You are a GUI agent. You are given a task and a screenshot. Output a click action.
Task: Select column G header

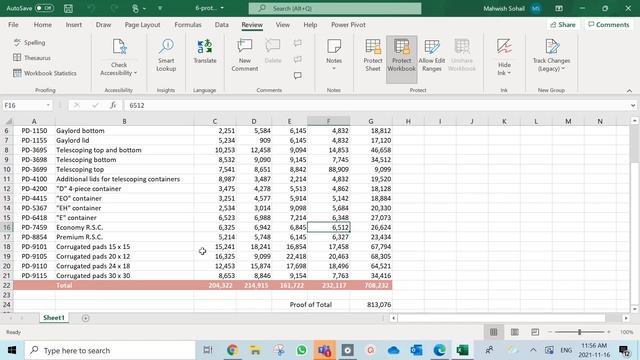(x=371, y=121)
